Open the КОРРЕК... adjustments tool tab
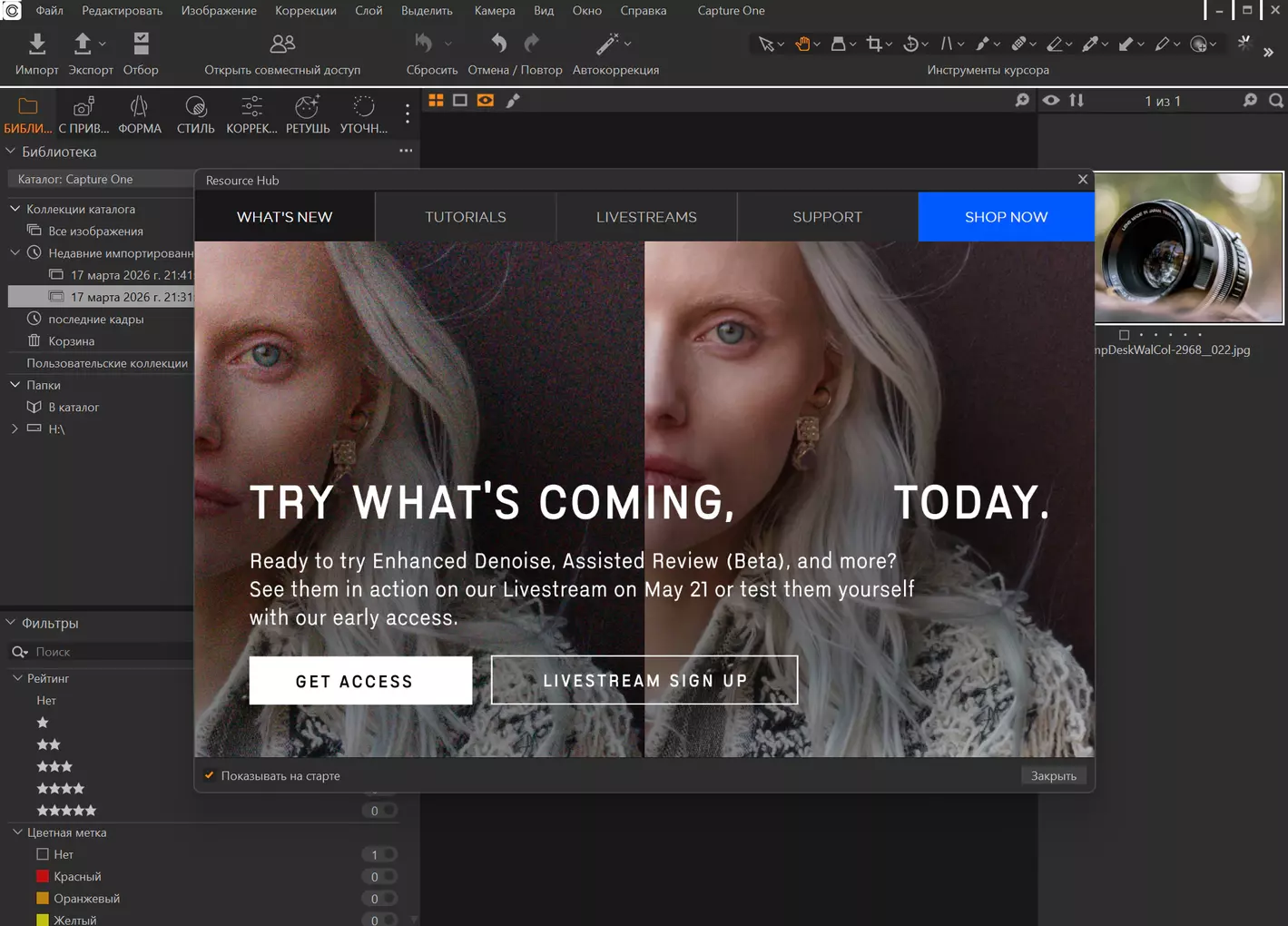The height and width of the screenshot is (926, 1288). pyautogui.click(x=251, y=115)
